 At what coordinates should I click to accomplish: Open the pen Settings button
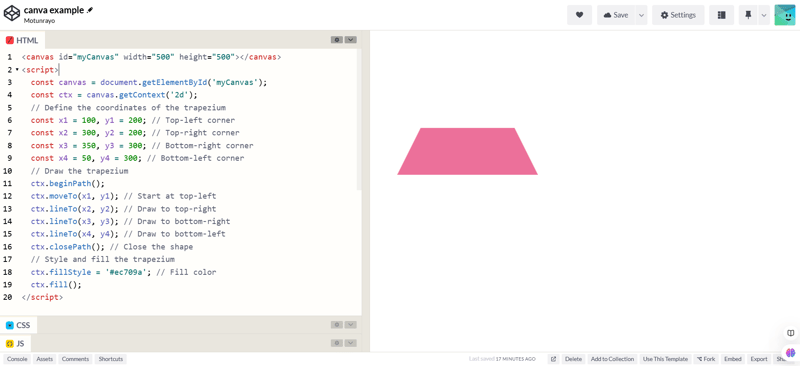678,15
